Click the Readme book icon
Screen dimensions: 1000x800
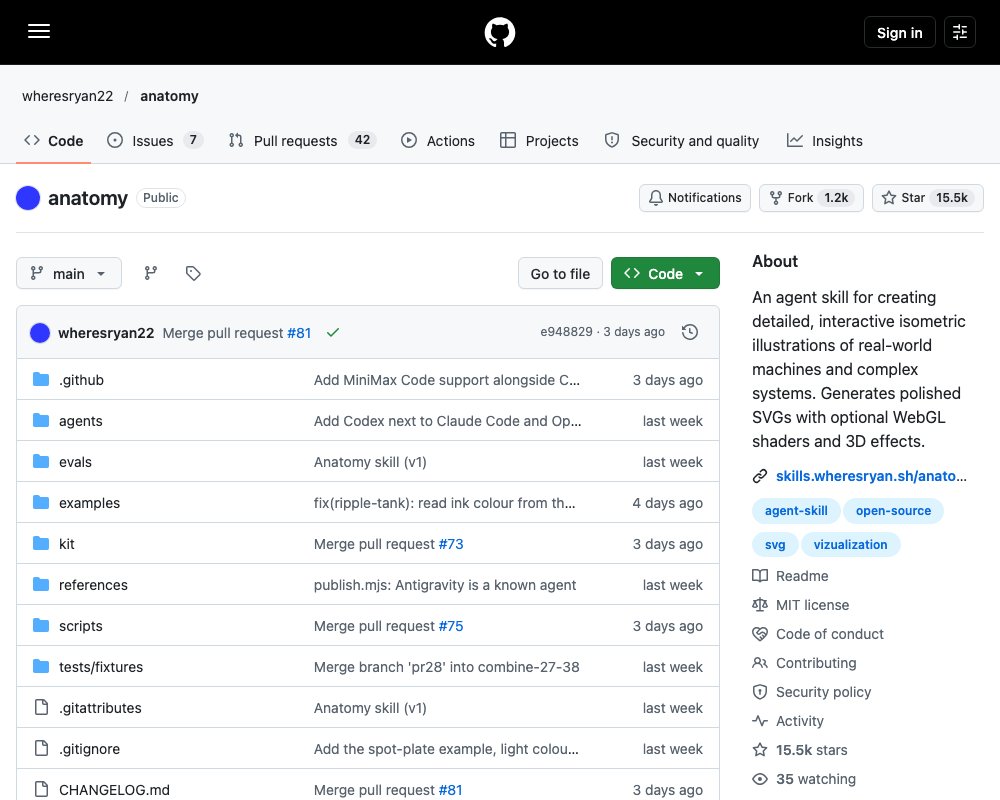[x=760, y=575]
